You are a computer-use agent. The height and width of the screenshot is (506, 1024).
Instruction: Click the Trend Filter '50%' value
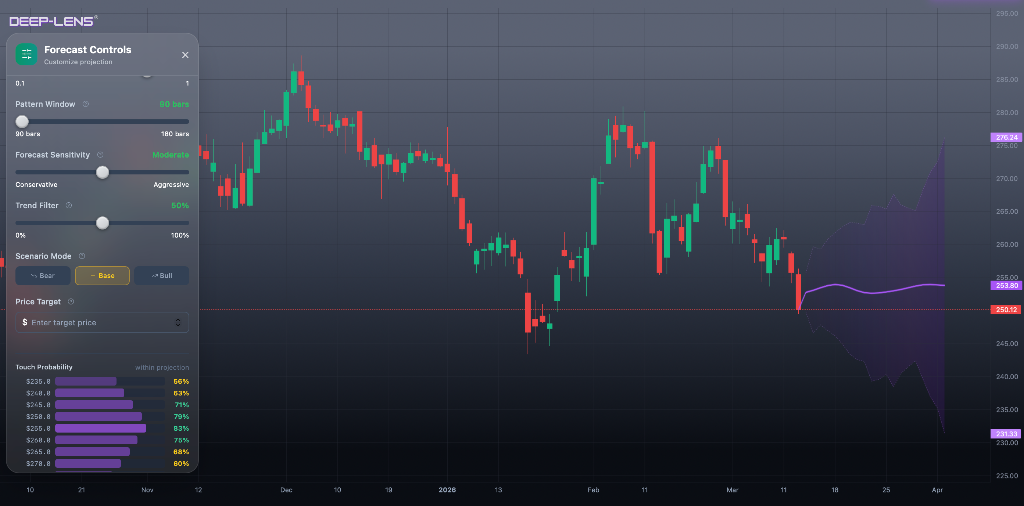[x=181, y=206]
